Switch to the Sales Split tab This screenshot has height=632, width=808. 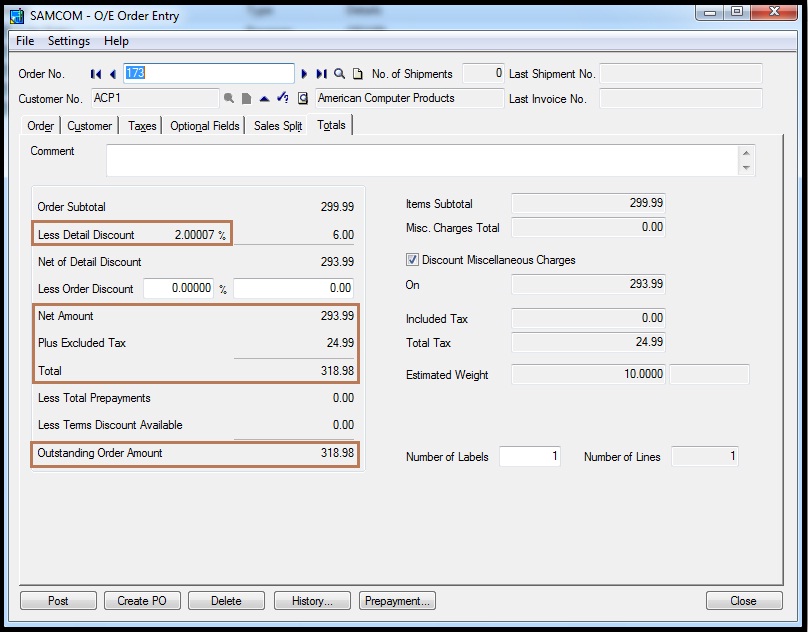(278, 126)
